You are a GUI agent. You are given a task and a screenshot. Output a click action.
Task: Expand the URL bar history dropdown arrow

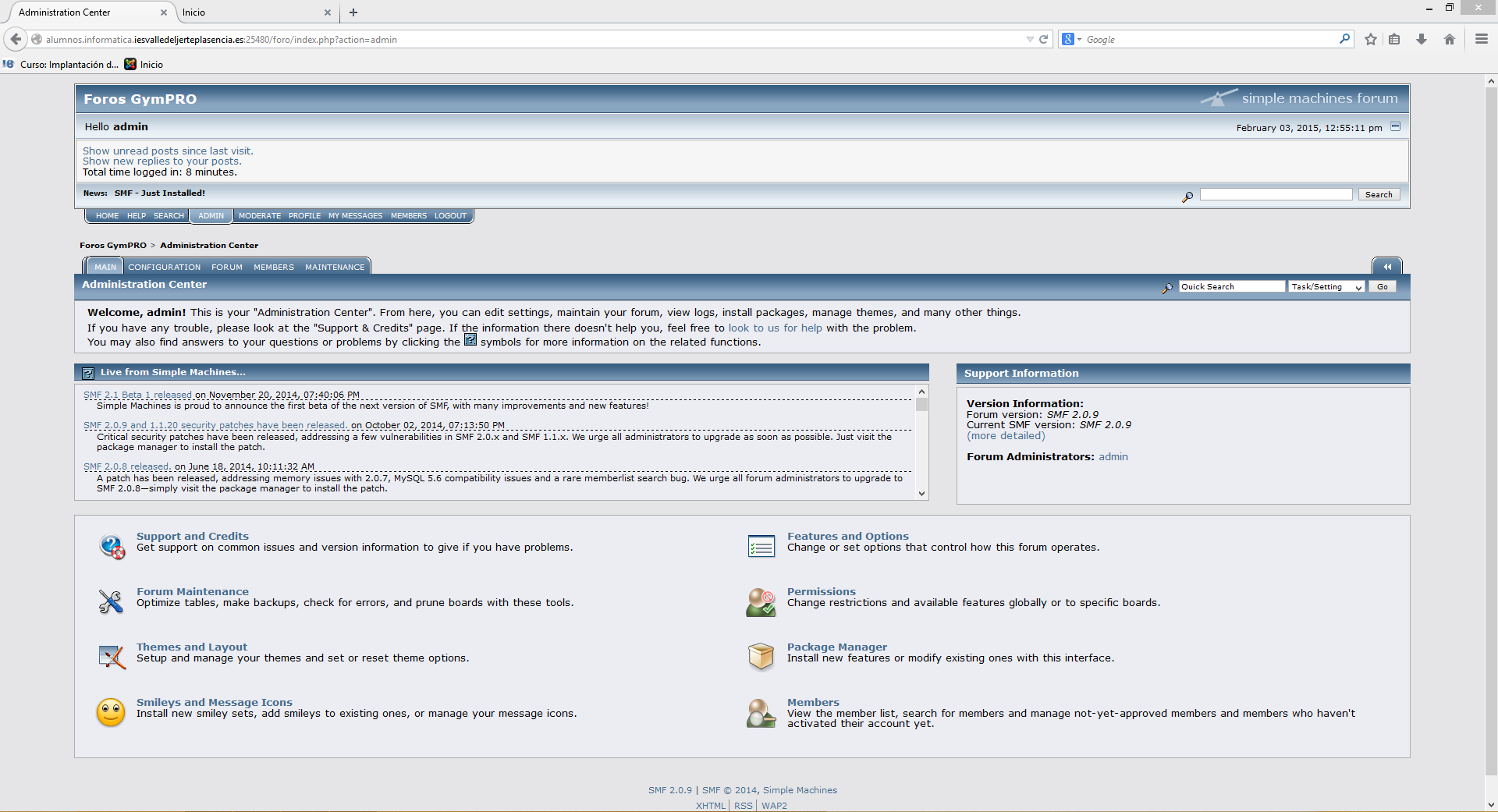tap(1030, 39)
